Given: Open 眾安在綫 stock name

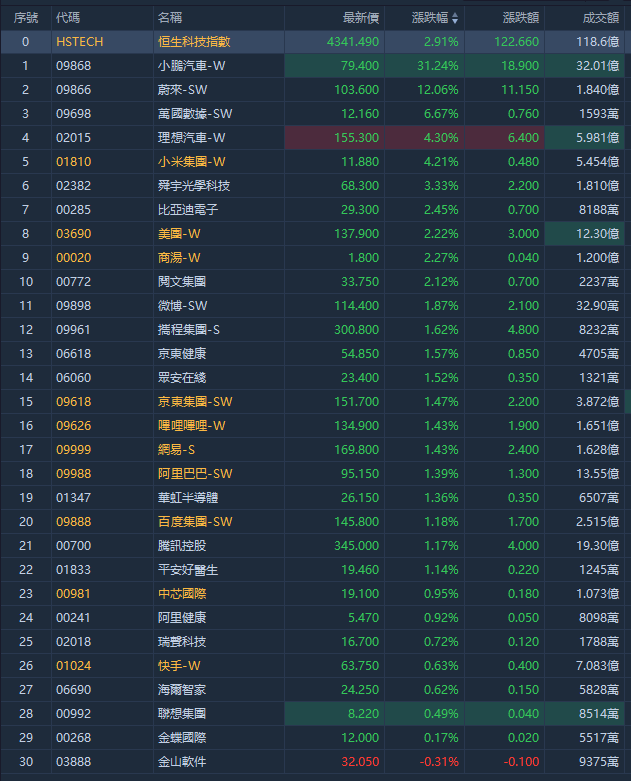Looking at the screenshot, I should tap(182, 377).
